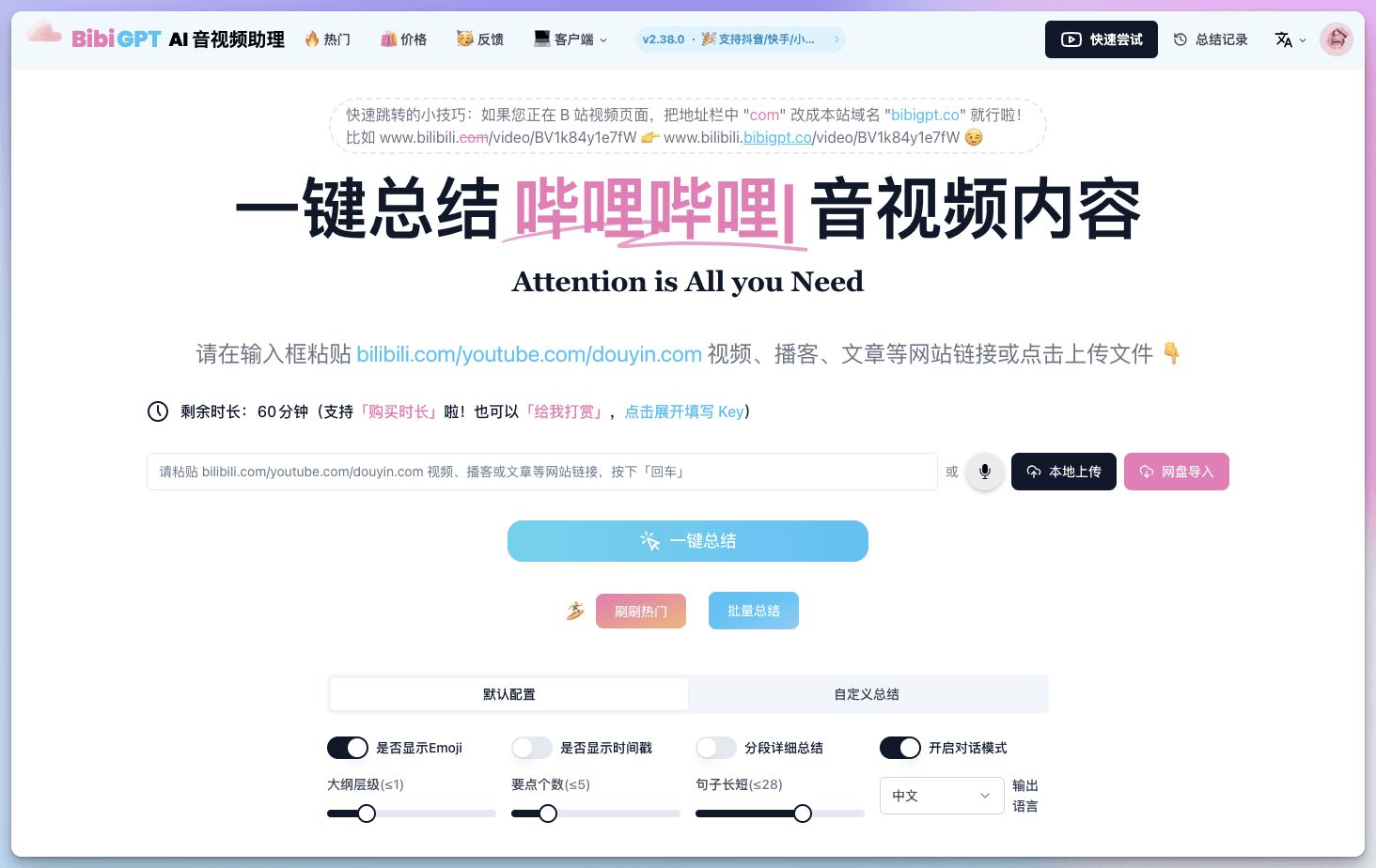Open the user avatar profile picture
Viewport: 1376px width, 868px height.
tap(1337, 39)
